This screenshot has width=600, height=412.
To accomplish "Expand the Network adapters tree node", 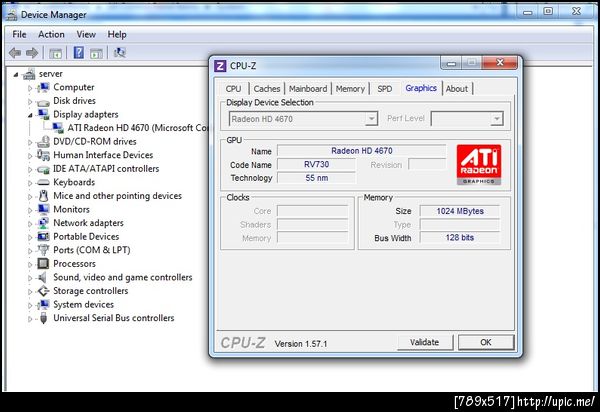I will point(30,223).
